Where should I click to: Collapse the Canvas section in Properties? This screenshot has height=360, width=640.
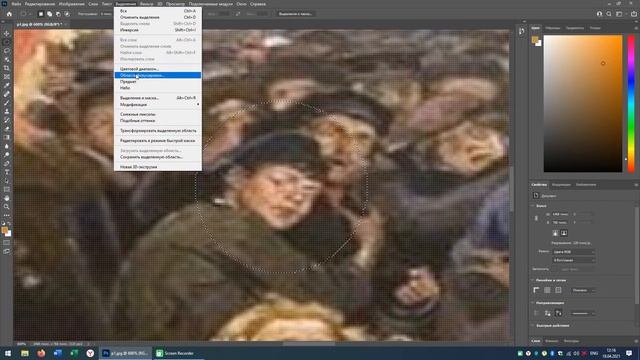[533, 206]
